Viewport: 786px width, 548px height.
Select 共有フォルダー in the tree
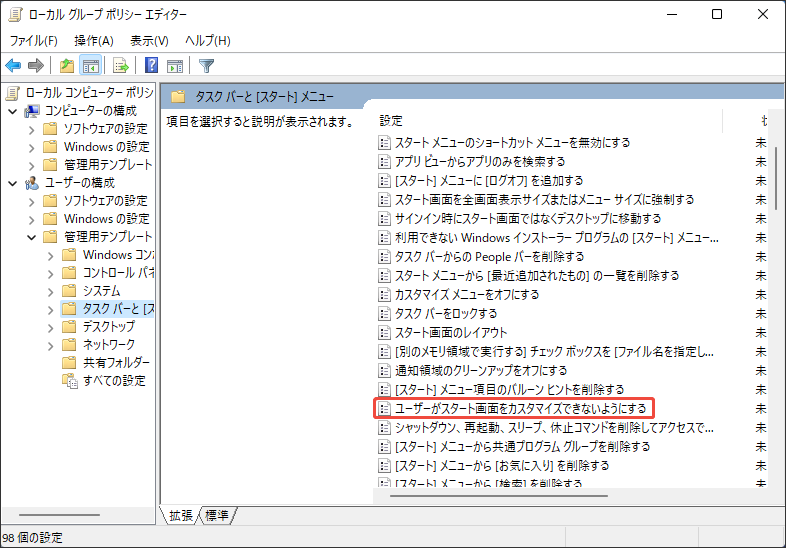tap(116, 363)
